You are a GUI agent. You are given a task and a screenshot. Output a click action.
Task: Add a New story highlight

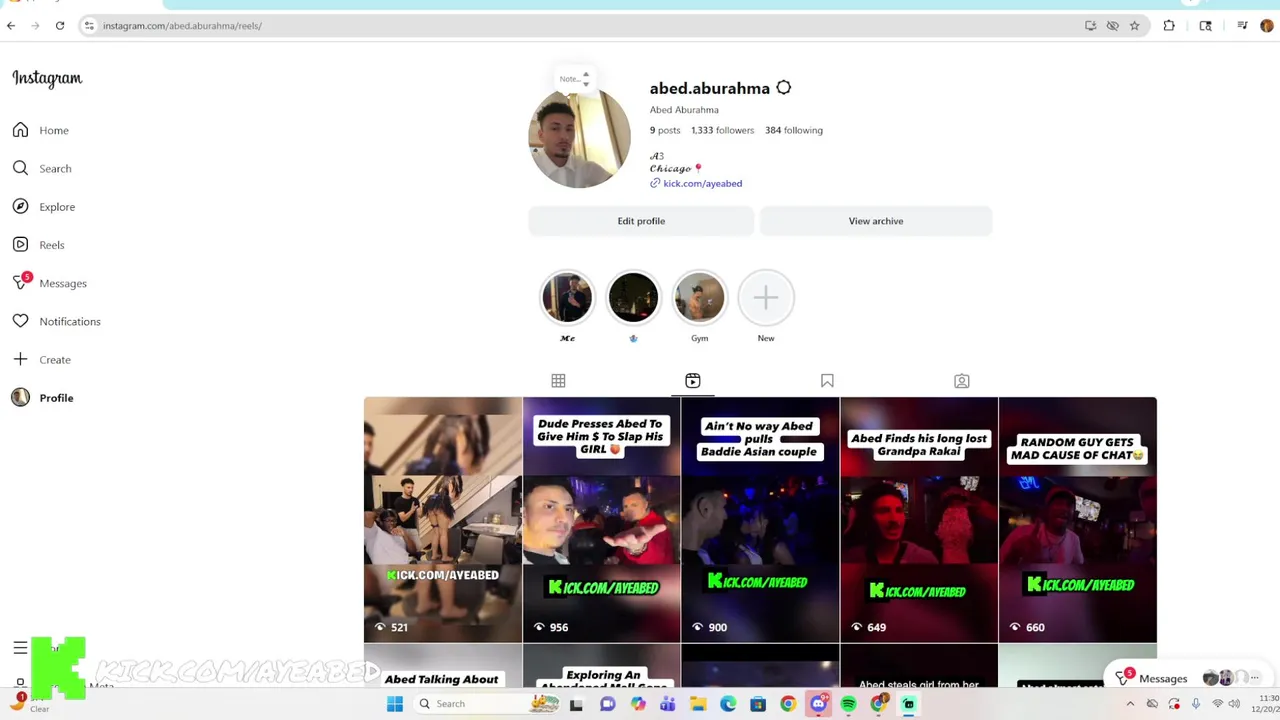(x=766, y=298)
